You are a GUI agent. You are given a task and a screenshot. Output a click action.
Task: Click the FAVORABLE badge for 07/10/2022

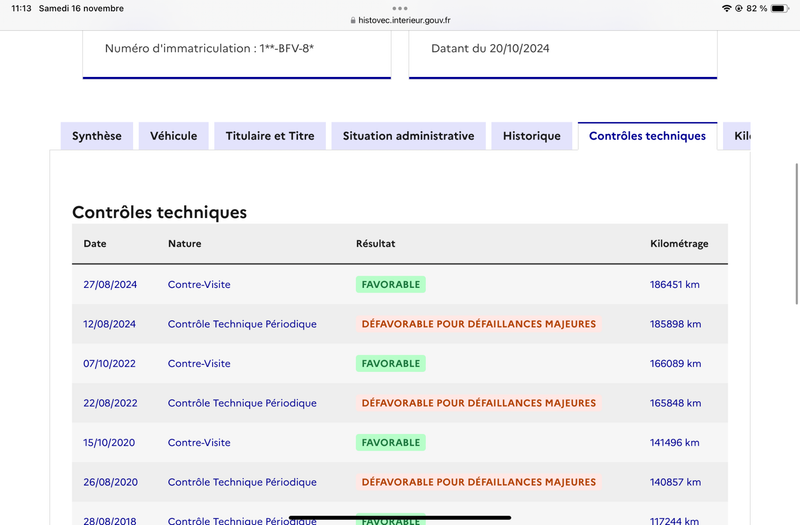point(391,364)
